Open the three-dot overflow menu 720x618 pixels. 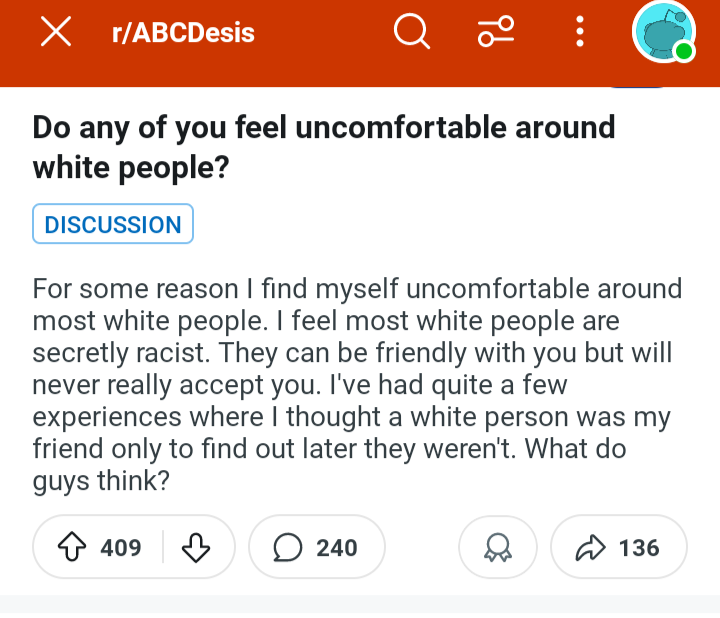(579, 33)
